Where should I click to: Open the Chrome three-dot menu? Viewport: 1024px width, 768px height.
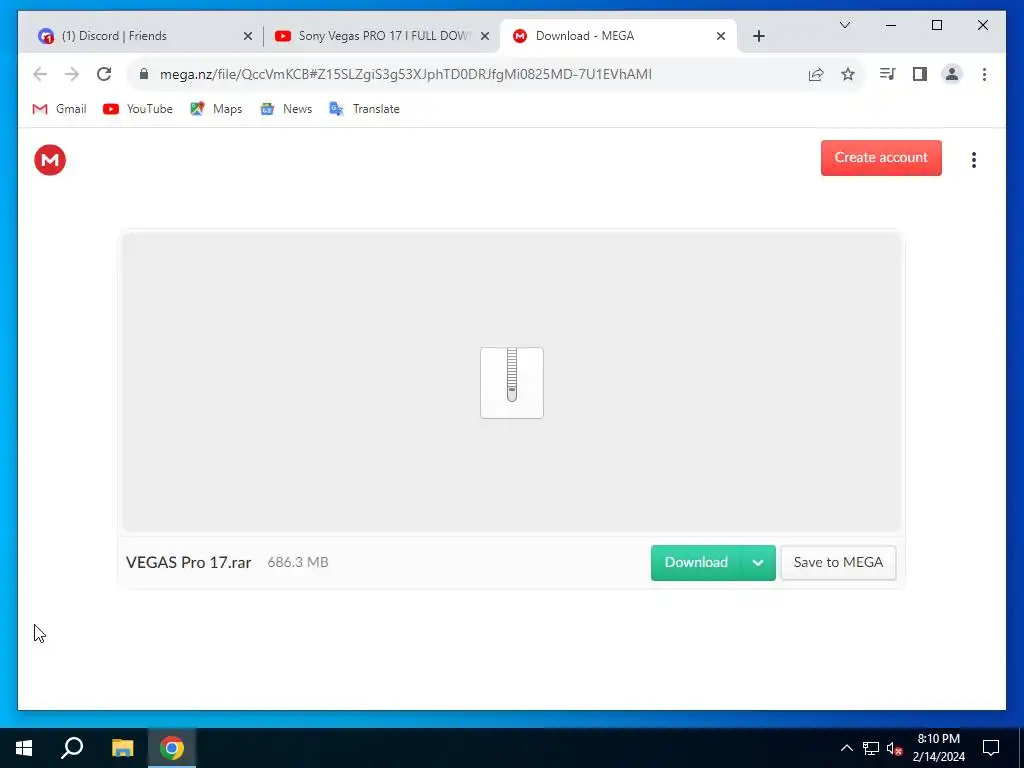pyautogui.click(x=984, y=74)
